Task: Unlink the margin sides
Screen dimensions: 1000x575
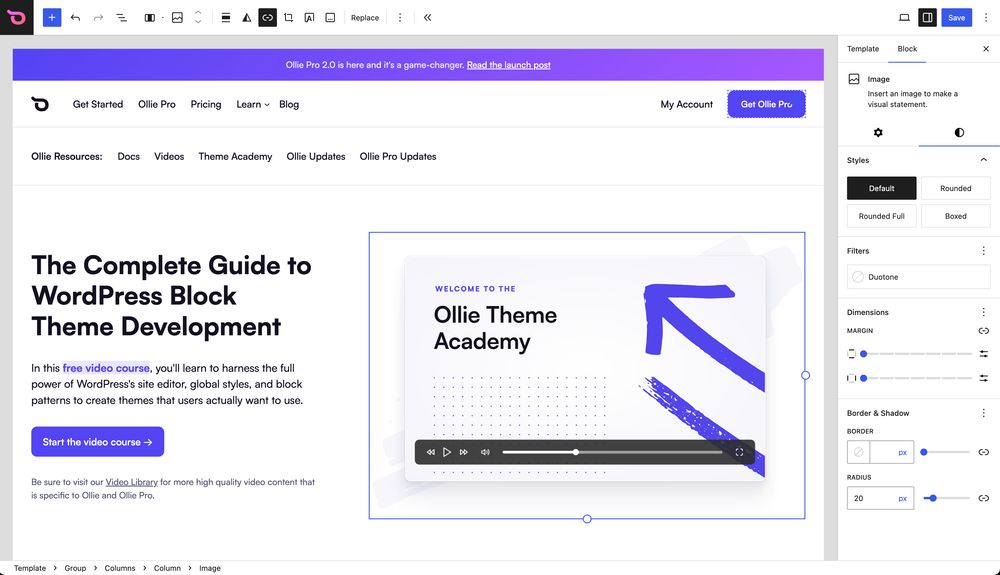Action: point(983,331)
